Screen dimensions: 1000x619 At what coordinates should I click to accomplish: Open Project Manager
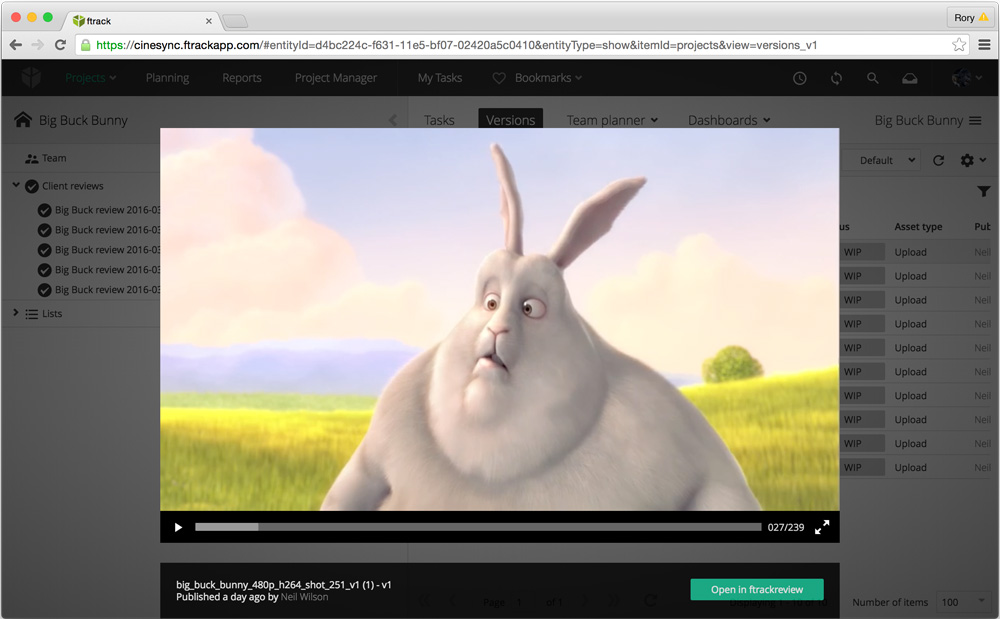335,78
